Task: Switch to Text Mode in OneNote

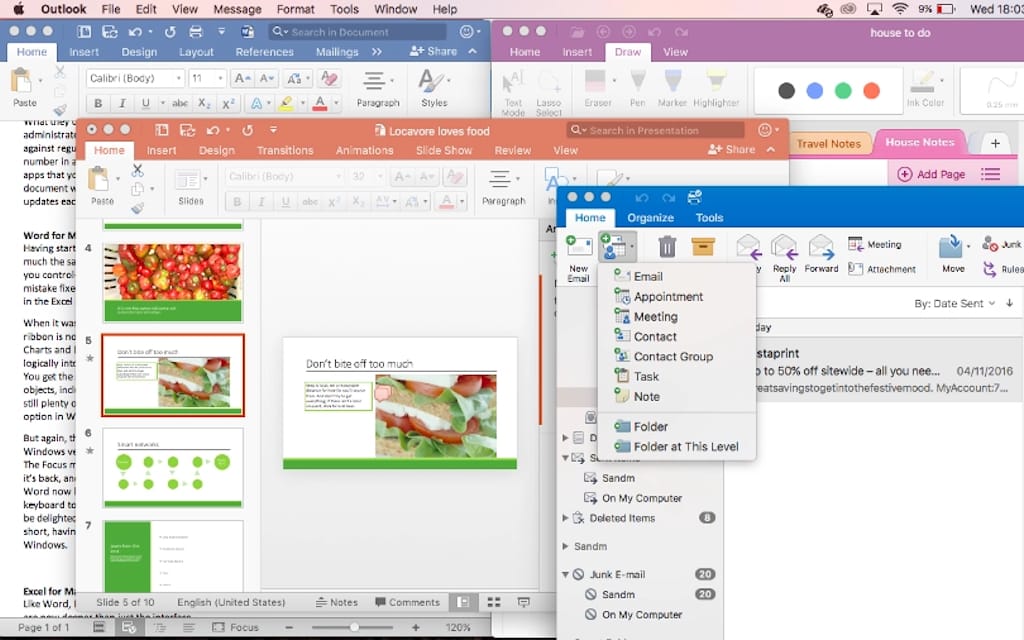Action: click(513, 91)
